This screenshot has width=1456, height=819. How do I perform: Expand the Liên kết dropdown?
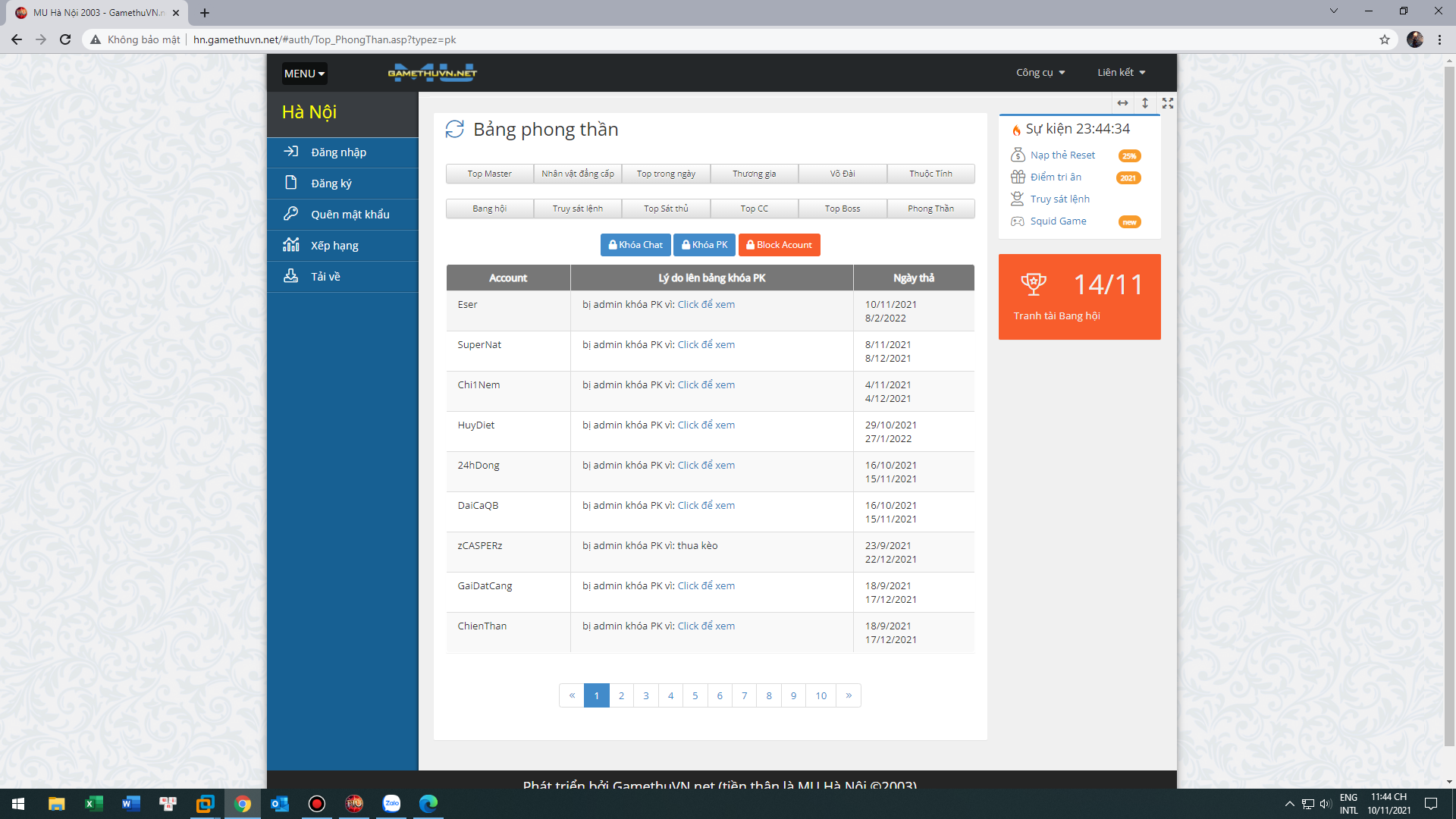1121,73
